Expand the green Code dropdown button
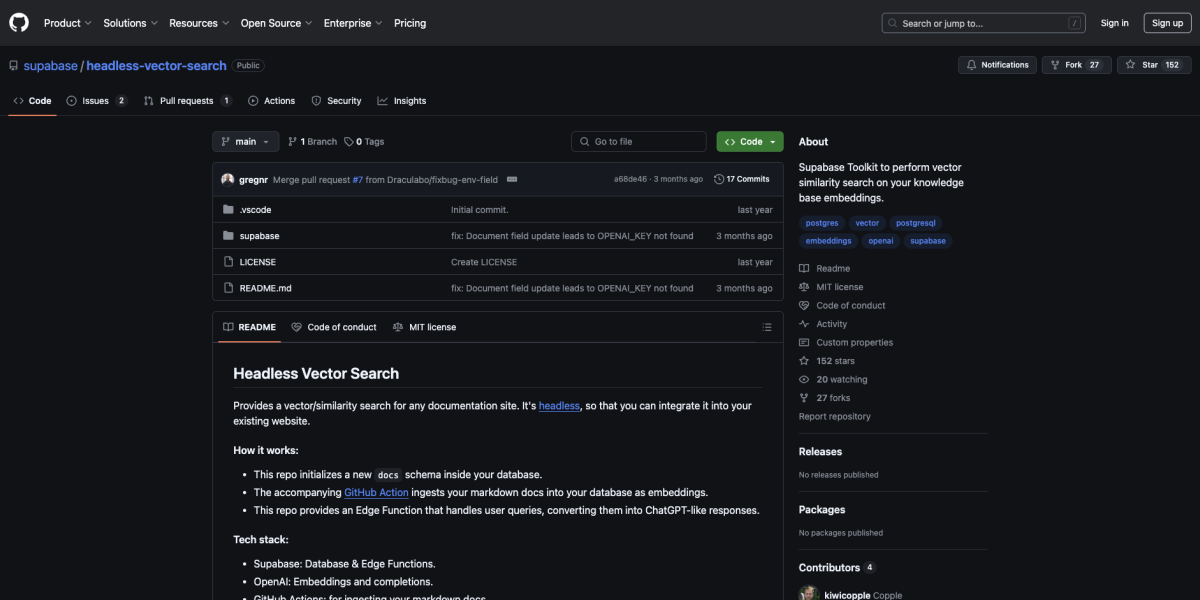This screenshot has width=1200, height=600. point(750,142)
